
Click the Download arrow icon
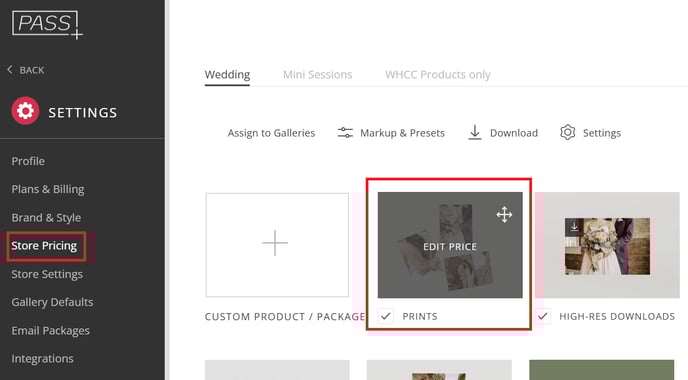(475, 133)
